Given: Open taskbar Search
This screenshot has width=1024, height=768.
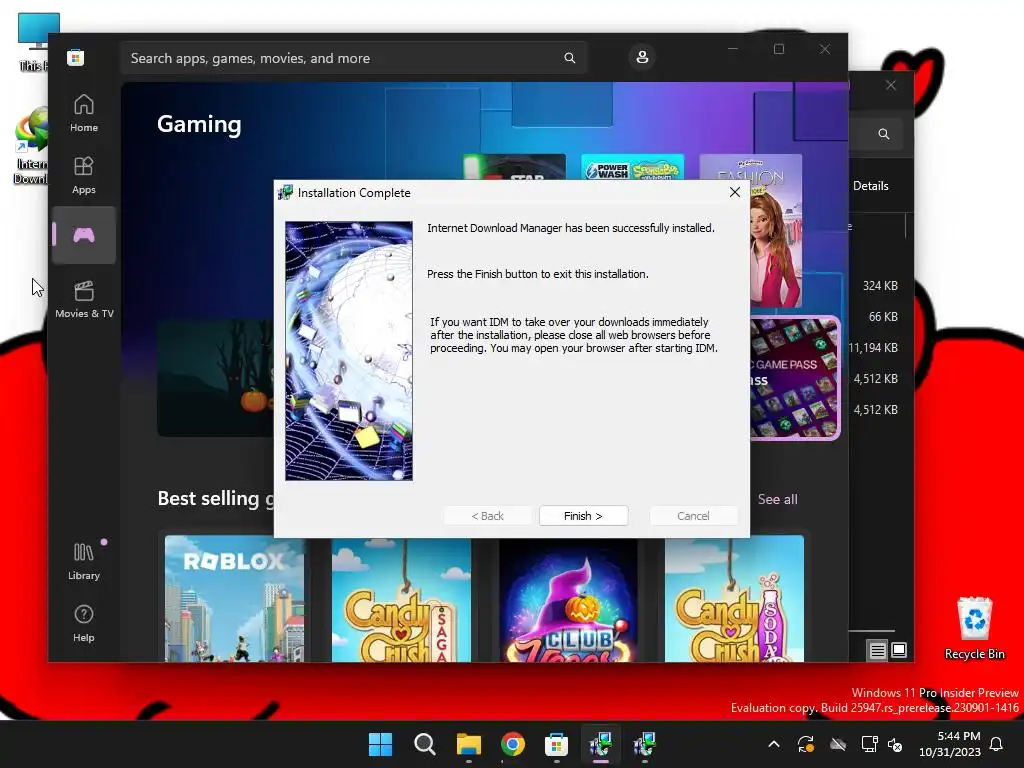Looking at the screenshot, I should coord(424,744).
